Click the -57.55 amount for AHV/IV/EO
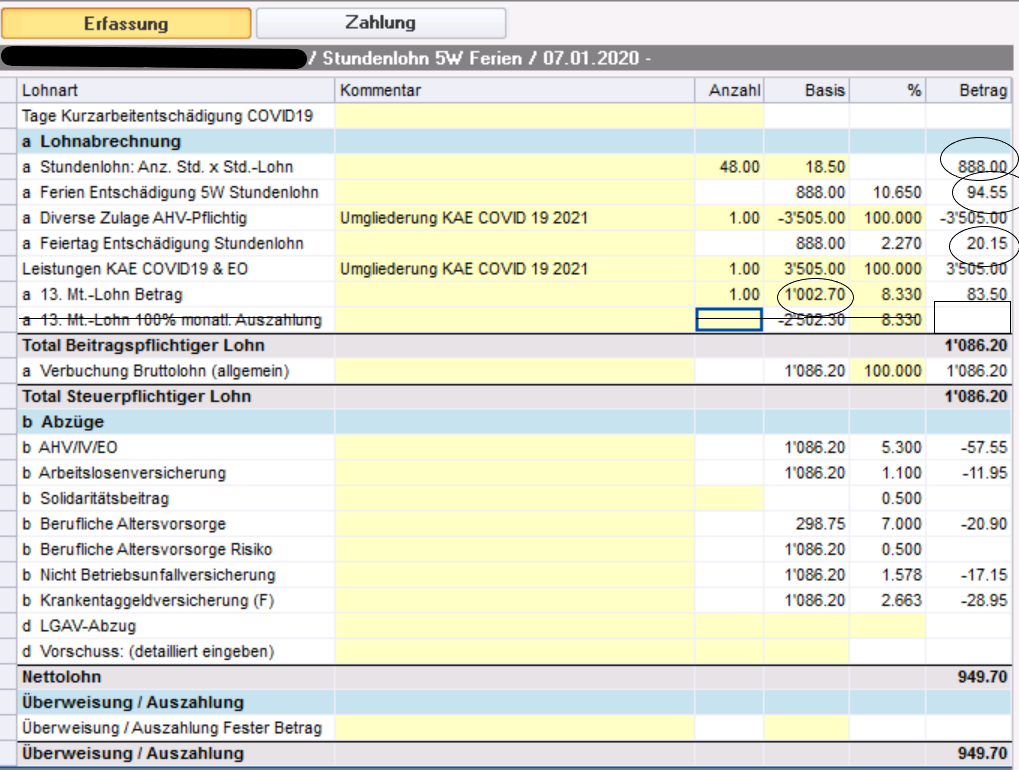 click(x=968, y=447)
